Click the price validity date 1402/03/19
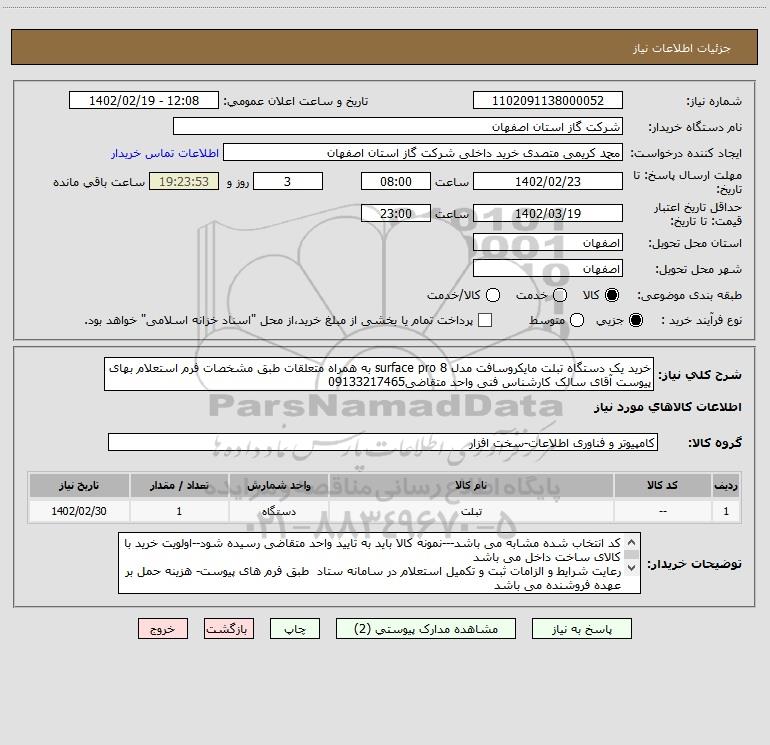 (548, 213)
